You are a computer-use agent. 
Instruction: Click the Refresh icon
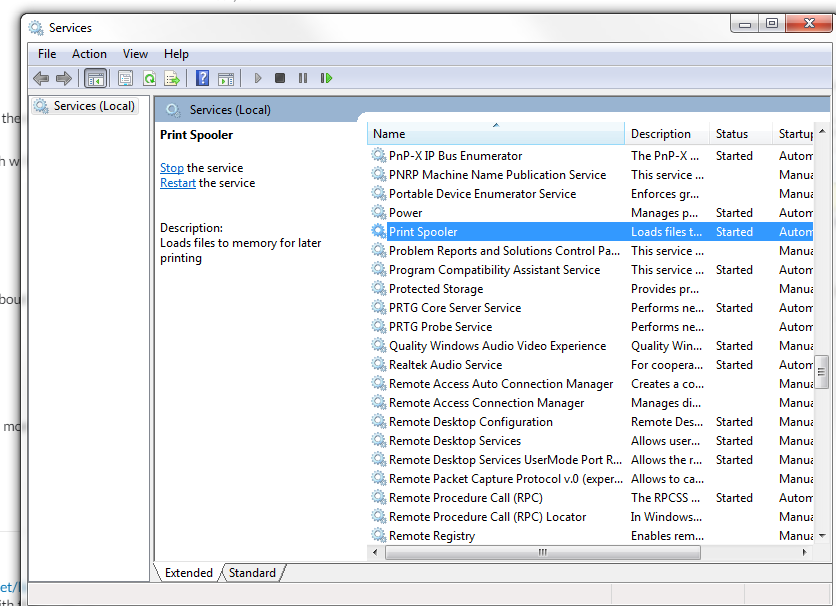(149, 77)
